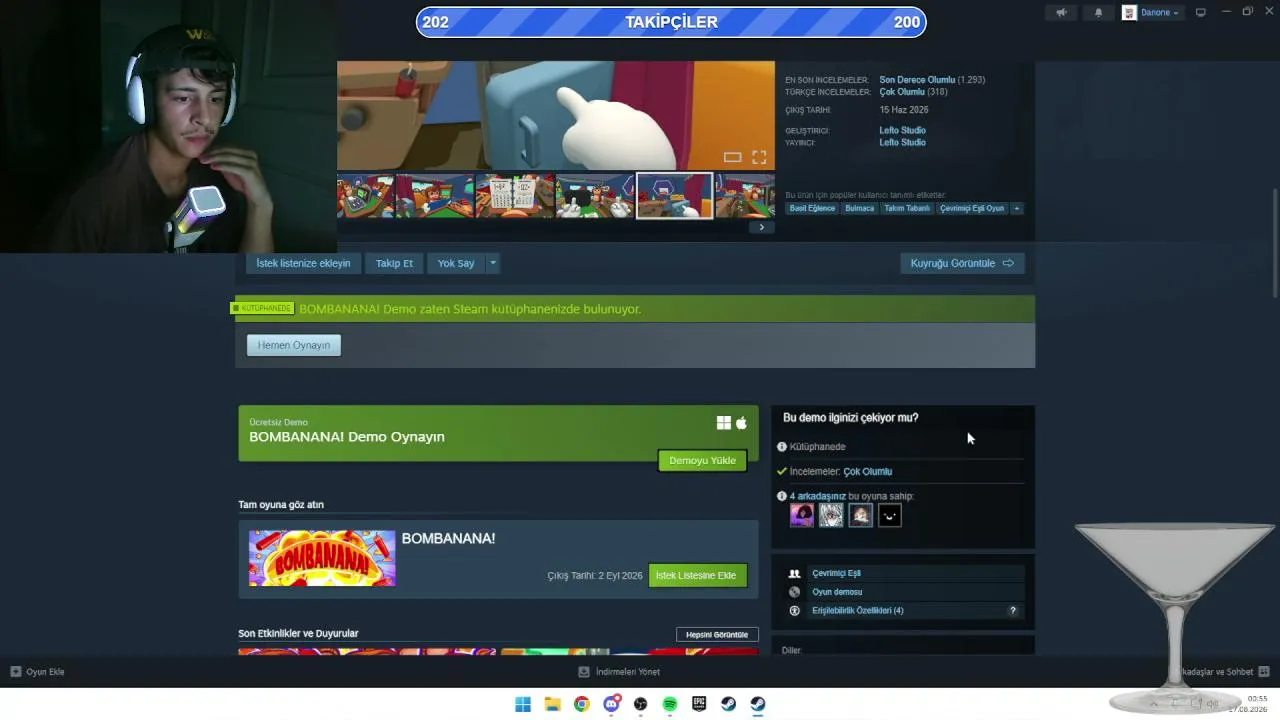Select the 'Çevrimiçi Eşli Oyun' tag
Image resolution: width=1280 pixels, height=720 pixels.
coord(972,208)
